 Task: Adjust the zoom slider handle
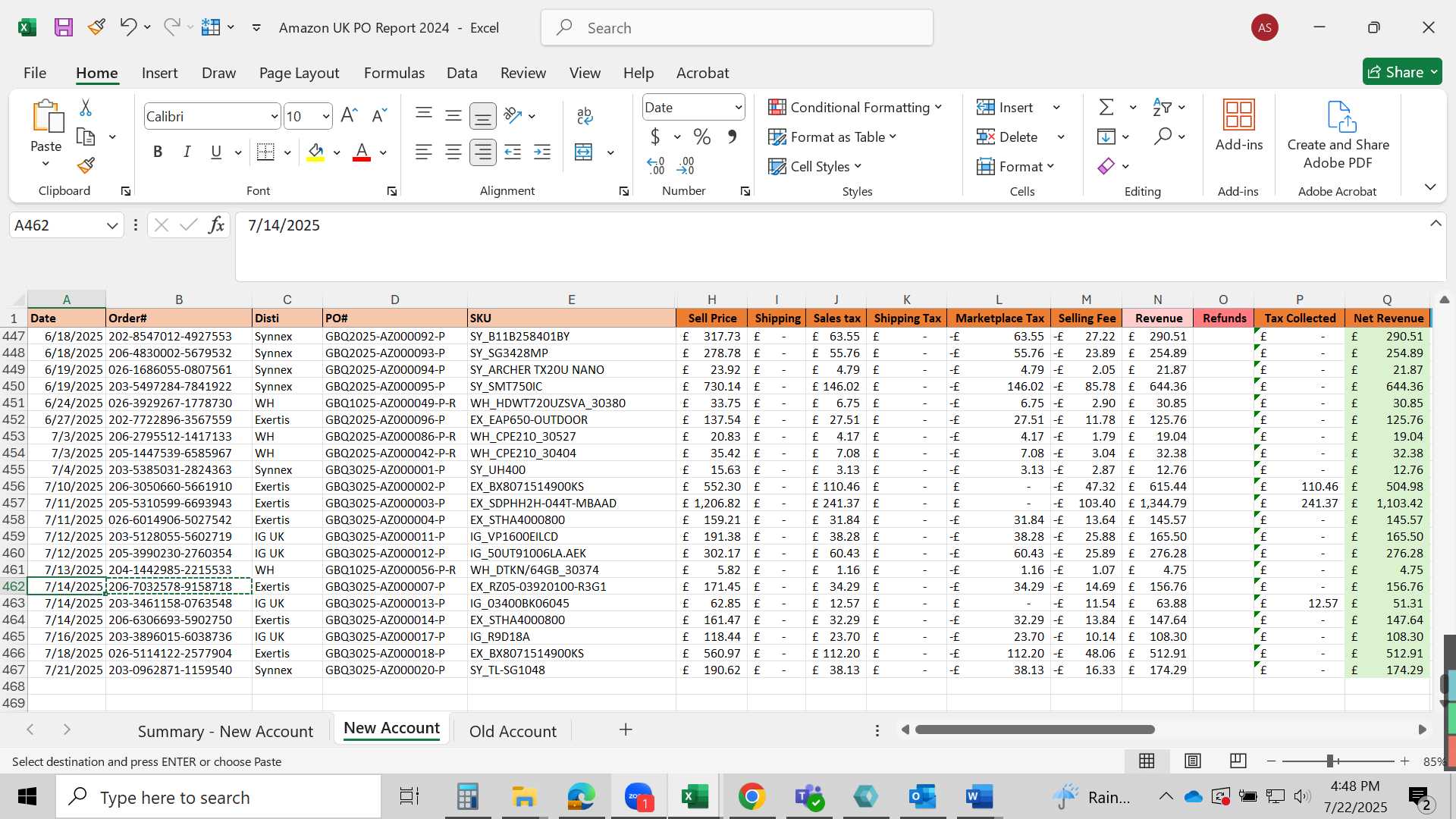(1330, 761)
